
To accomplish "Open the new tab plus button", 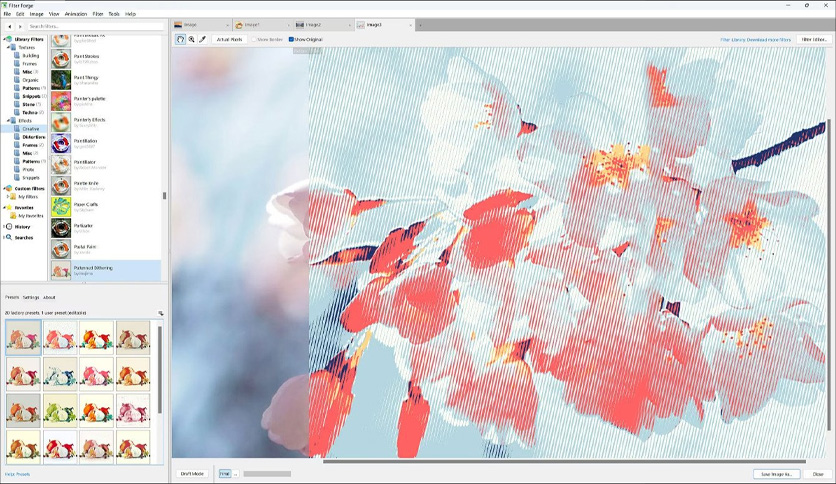I will tap(420, 25).
